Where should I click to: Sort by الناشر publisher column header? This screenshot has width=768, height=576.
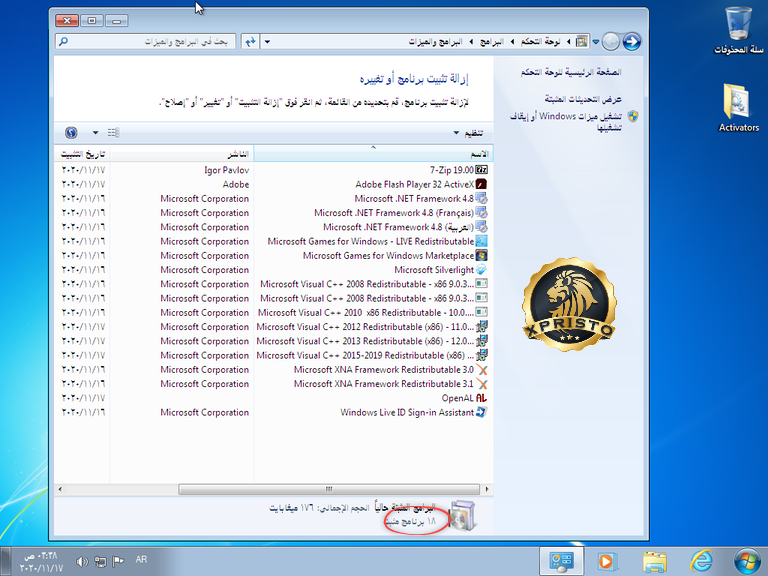(182, 154)
